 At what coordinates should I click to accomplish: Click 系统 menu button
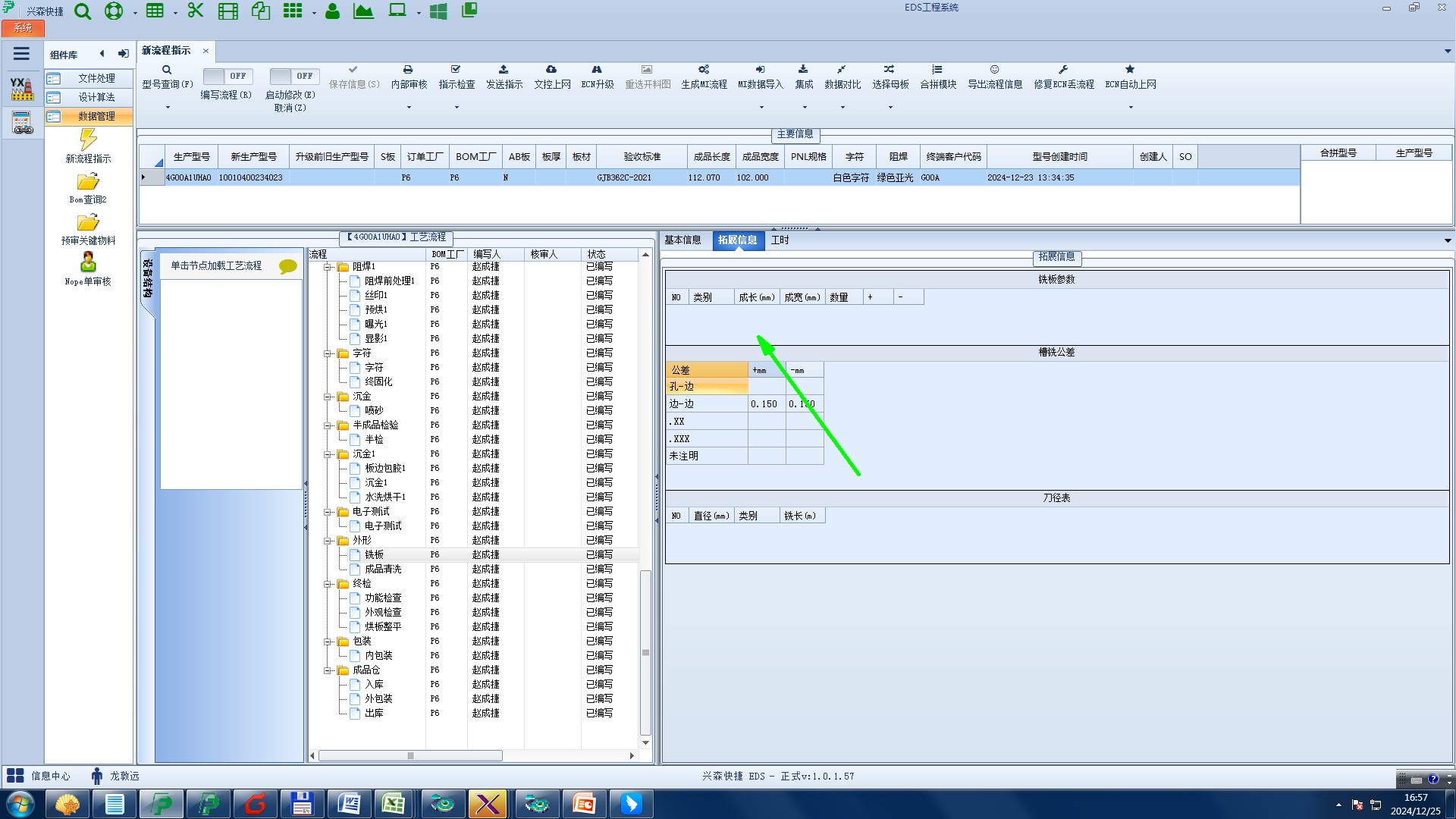tap(23, 28)
